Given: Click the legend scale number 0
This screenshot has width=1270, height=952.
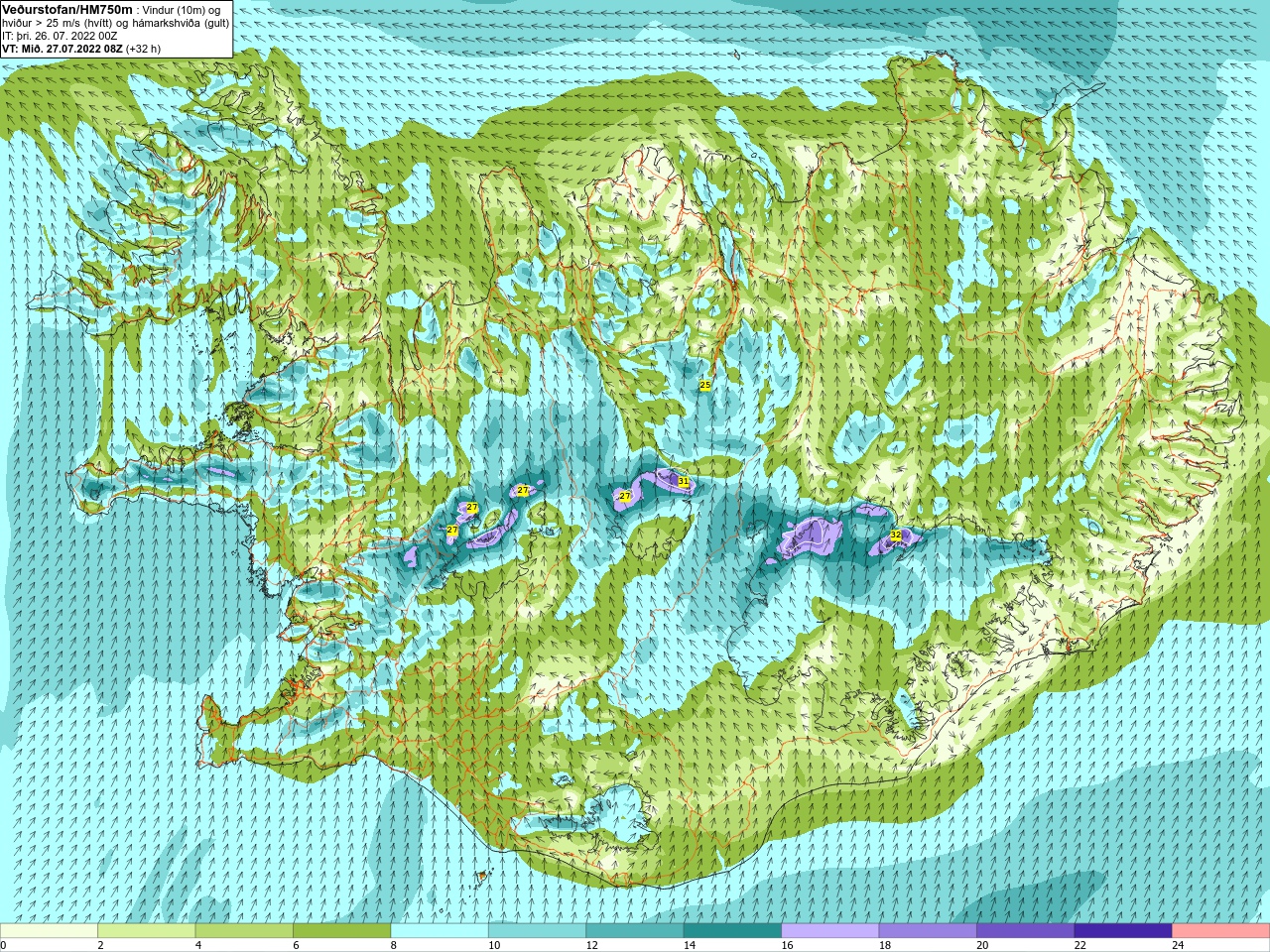Looking at the screenshot, I should coord(4,945).
